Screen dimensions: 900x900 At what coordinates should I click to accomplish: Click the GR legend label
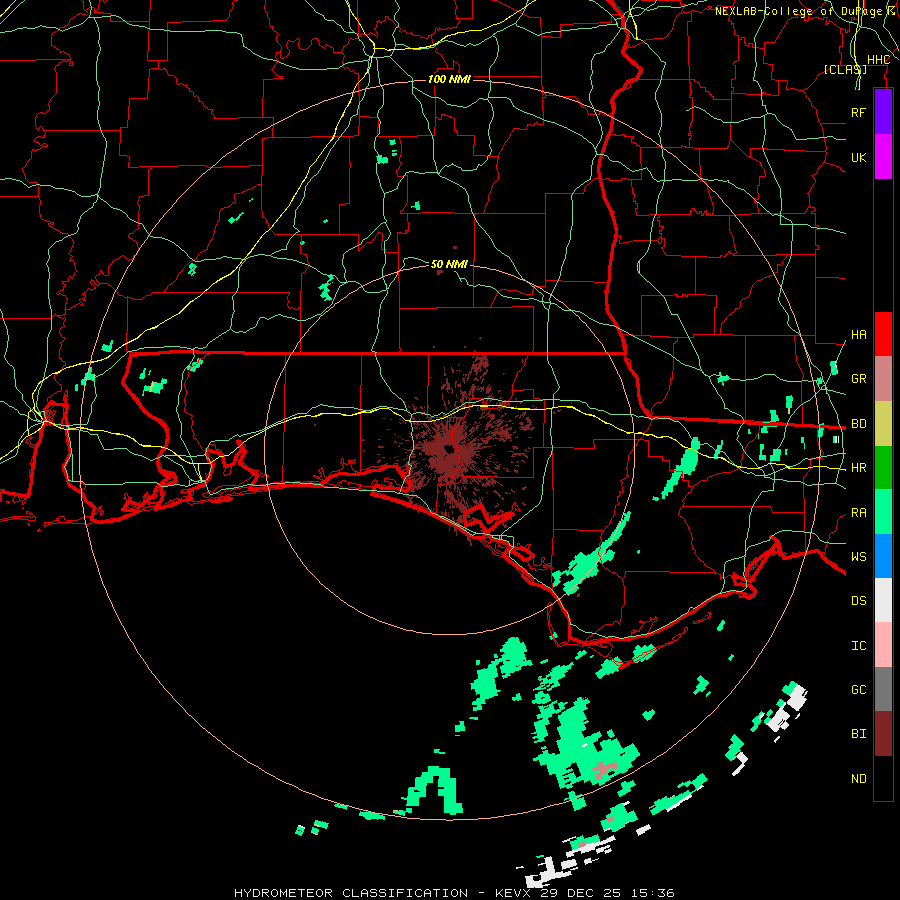pos(858,378)
